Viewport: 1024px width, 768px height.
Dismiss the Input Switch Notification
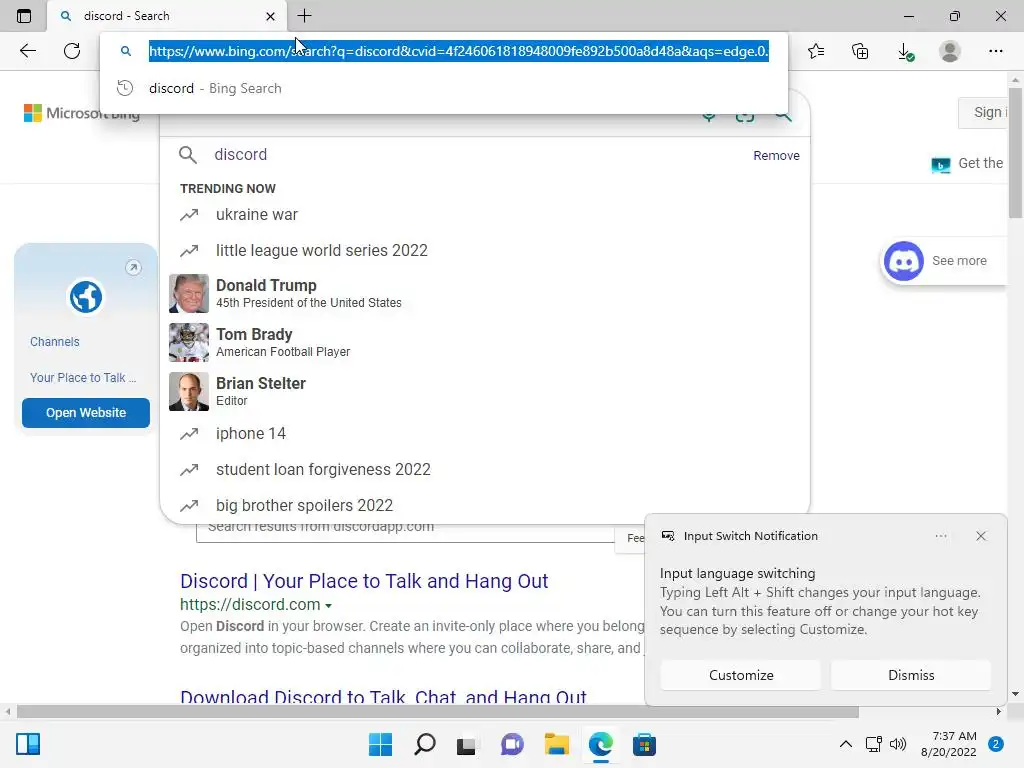910,675
